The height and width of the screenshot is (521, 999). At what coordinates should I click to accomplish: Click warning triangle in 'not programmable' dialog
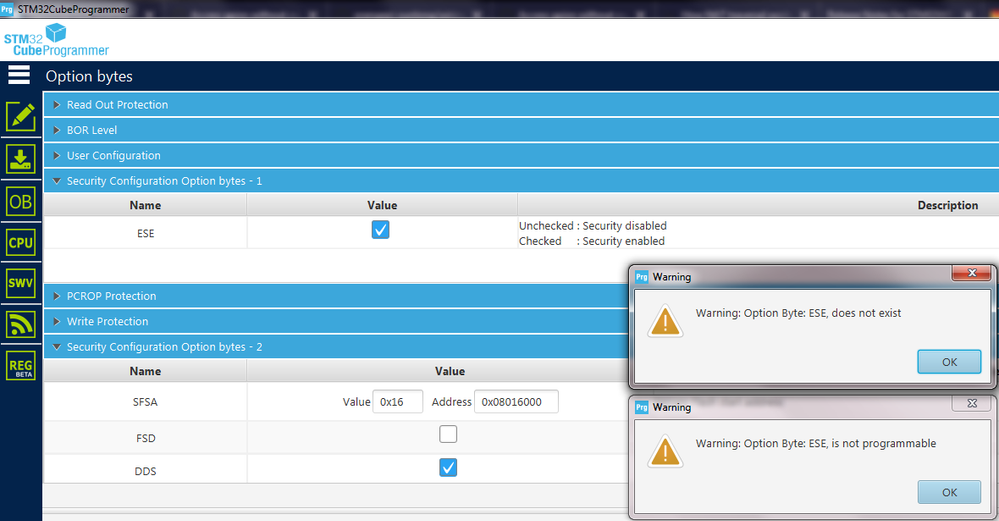tap(665, 452)
